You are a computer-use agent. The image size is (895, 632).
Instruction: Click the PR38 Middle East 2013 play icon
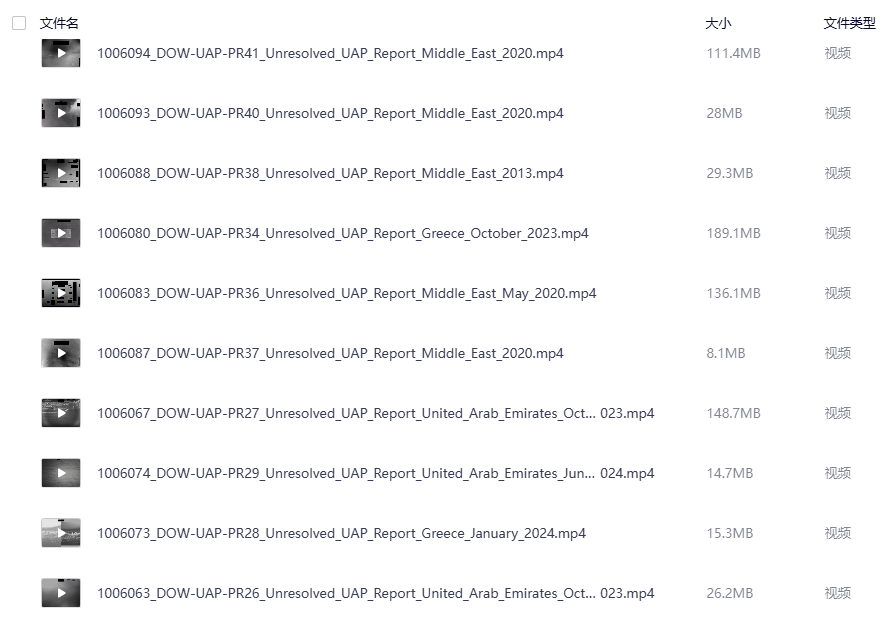point(61,173)
